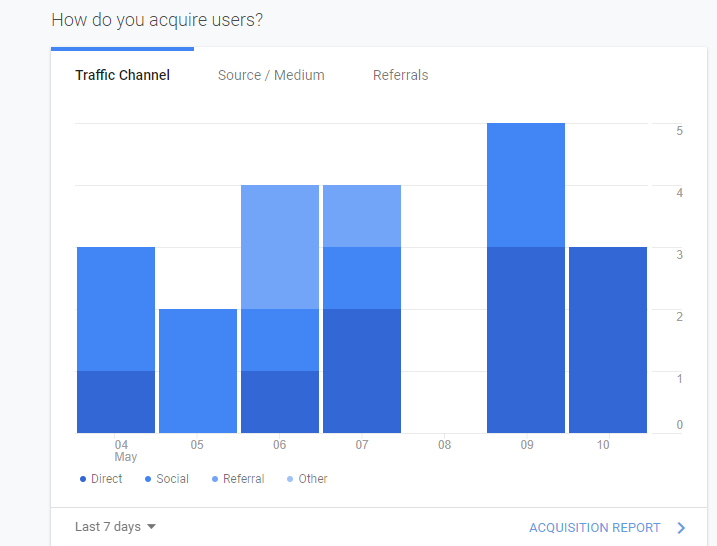This screenshot has height=546, width=717.
Task: Click the Social bar for date 05
Action: click(198, 371)
